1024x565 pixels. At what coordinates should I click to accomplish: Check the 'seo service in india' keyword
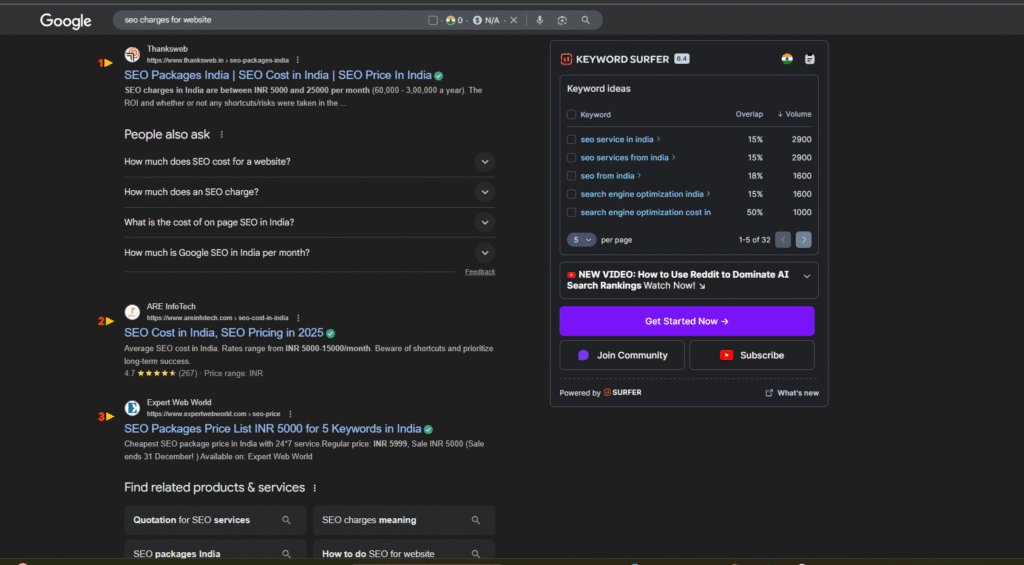point(571,139)
